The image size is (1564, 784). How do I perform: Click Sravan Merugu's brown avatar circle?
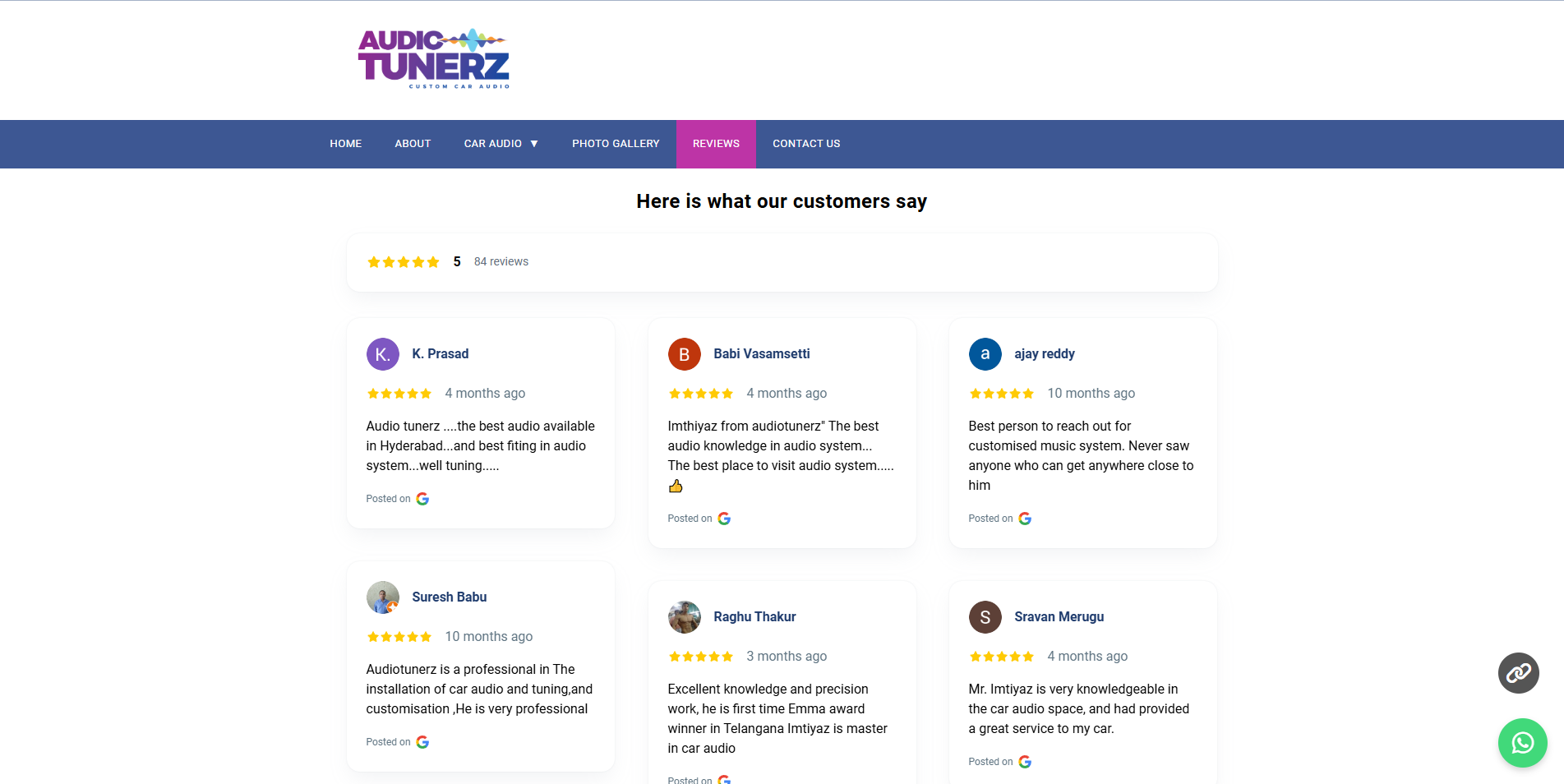click(x=985, y=617)
